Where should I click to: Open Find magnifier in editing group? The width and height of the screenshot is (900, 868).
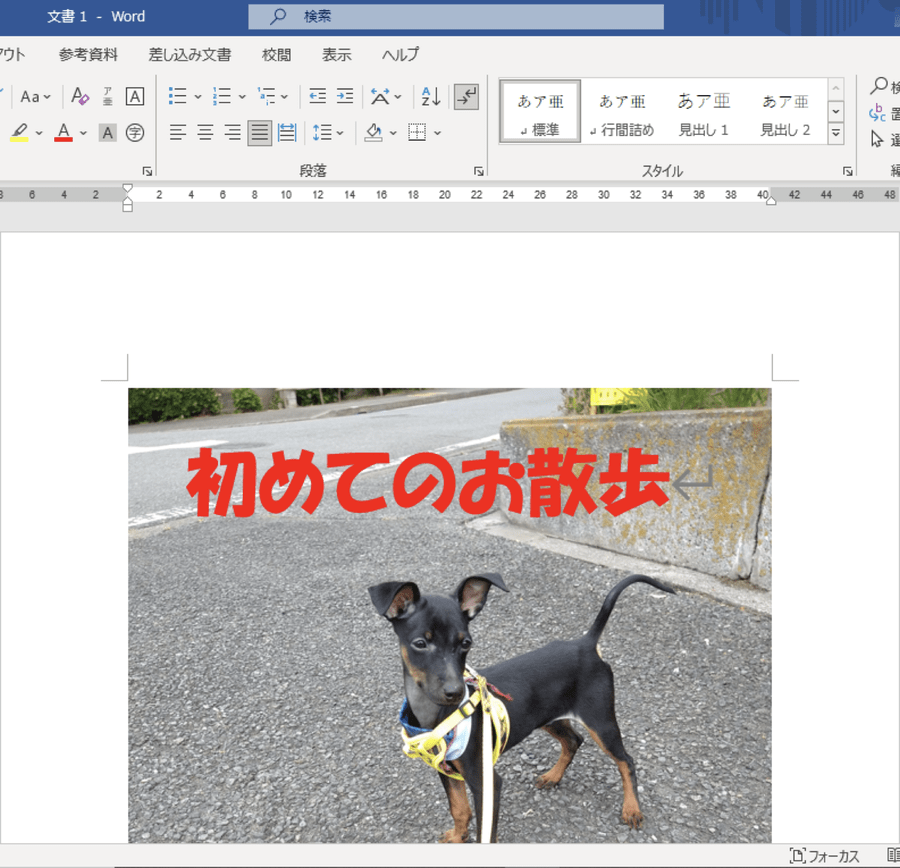[x=879, y=86]
